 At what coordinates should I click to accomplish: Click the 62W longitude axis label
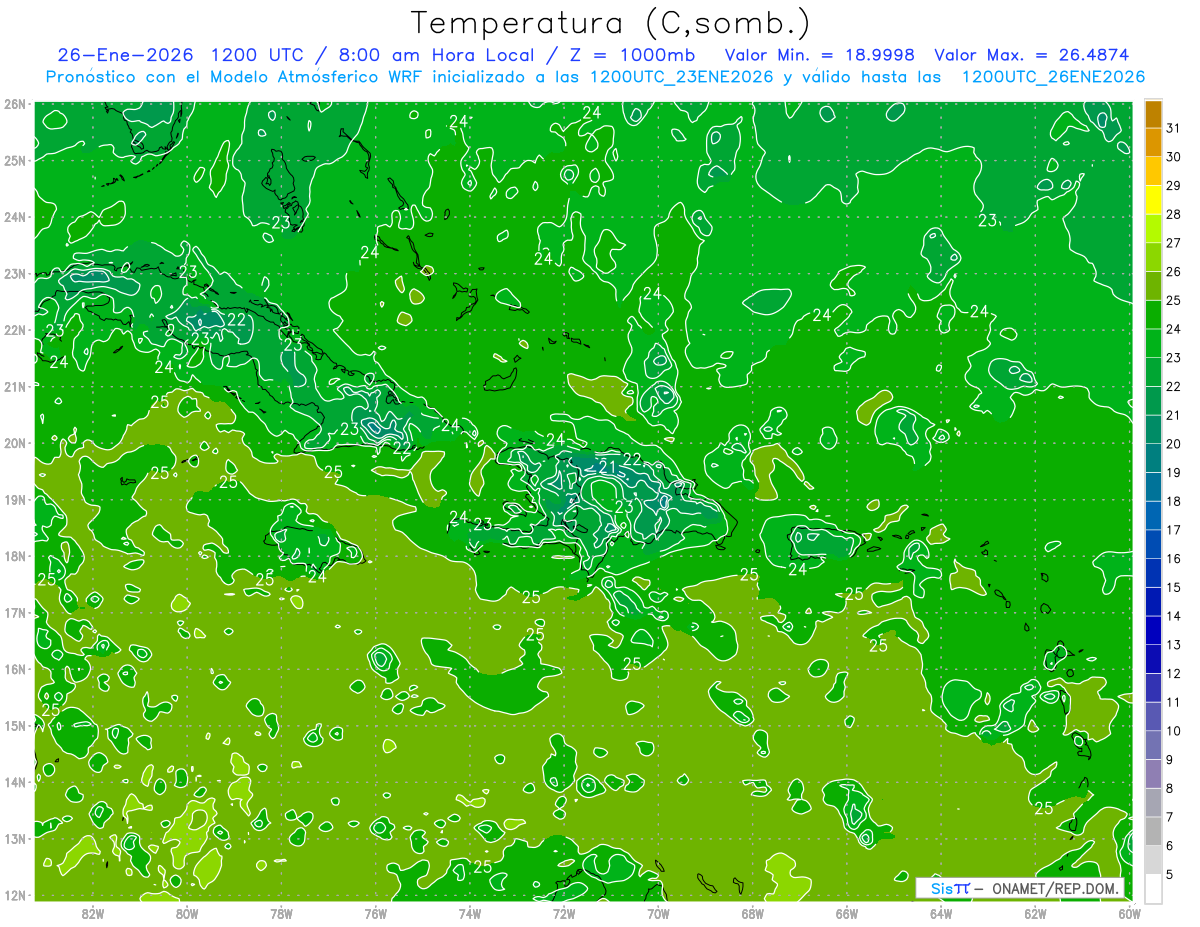pos(1035,913)
